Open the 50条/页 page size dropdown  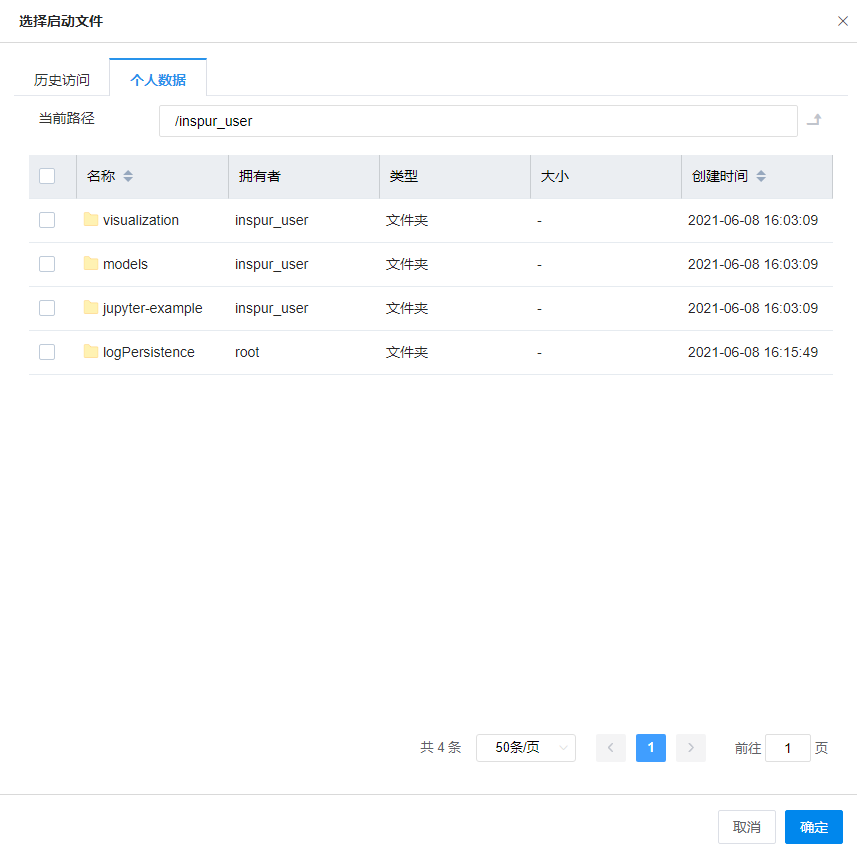click(526, 748)
